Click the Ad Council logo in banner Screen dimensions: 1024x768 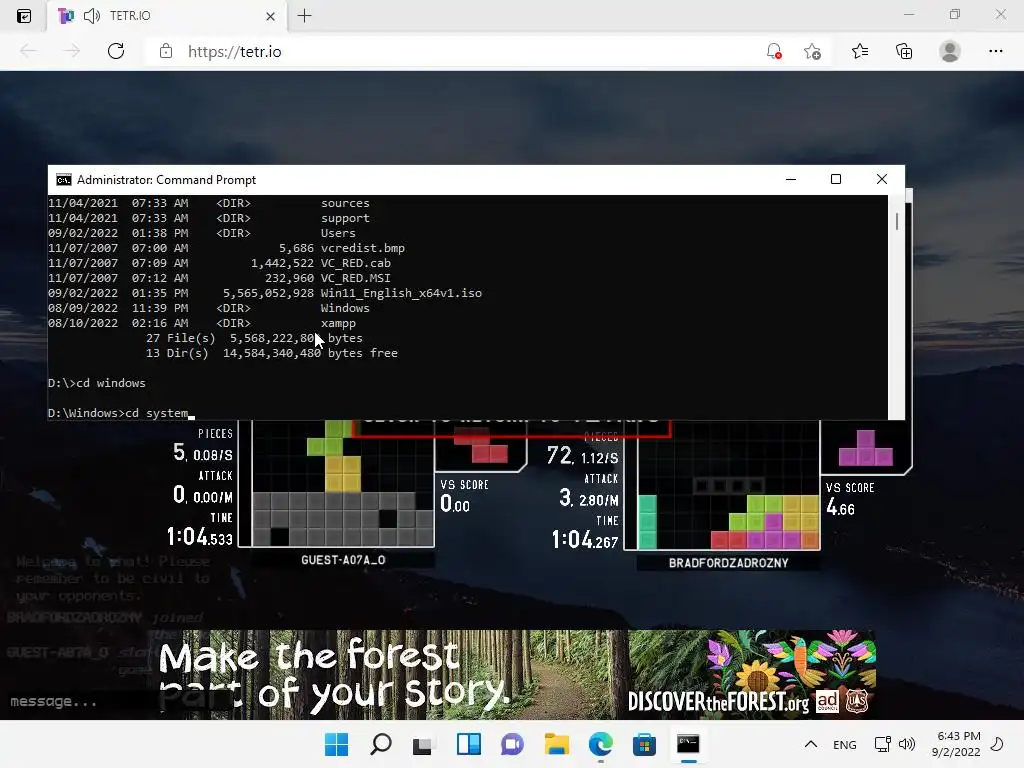827,701
